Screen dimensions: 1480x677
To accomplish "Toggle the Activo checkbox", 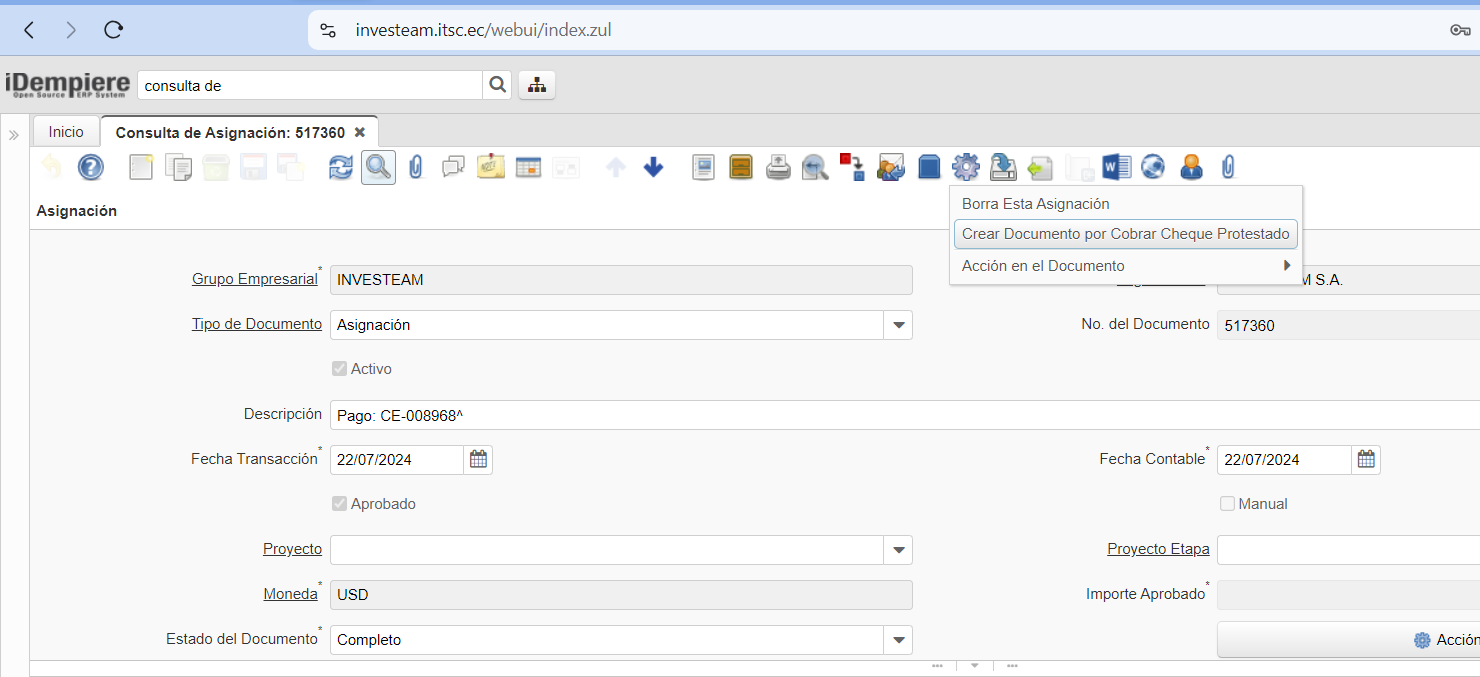I will point(339,369).
